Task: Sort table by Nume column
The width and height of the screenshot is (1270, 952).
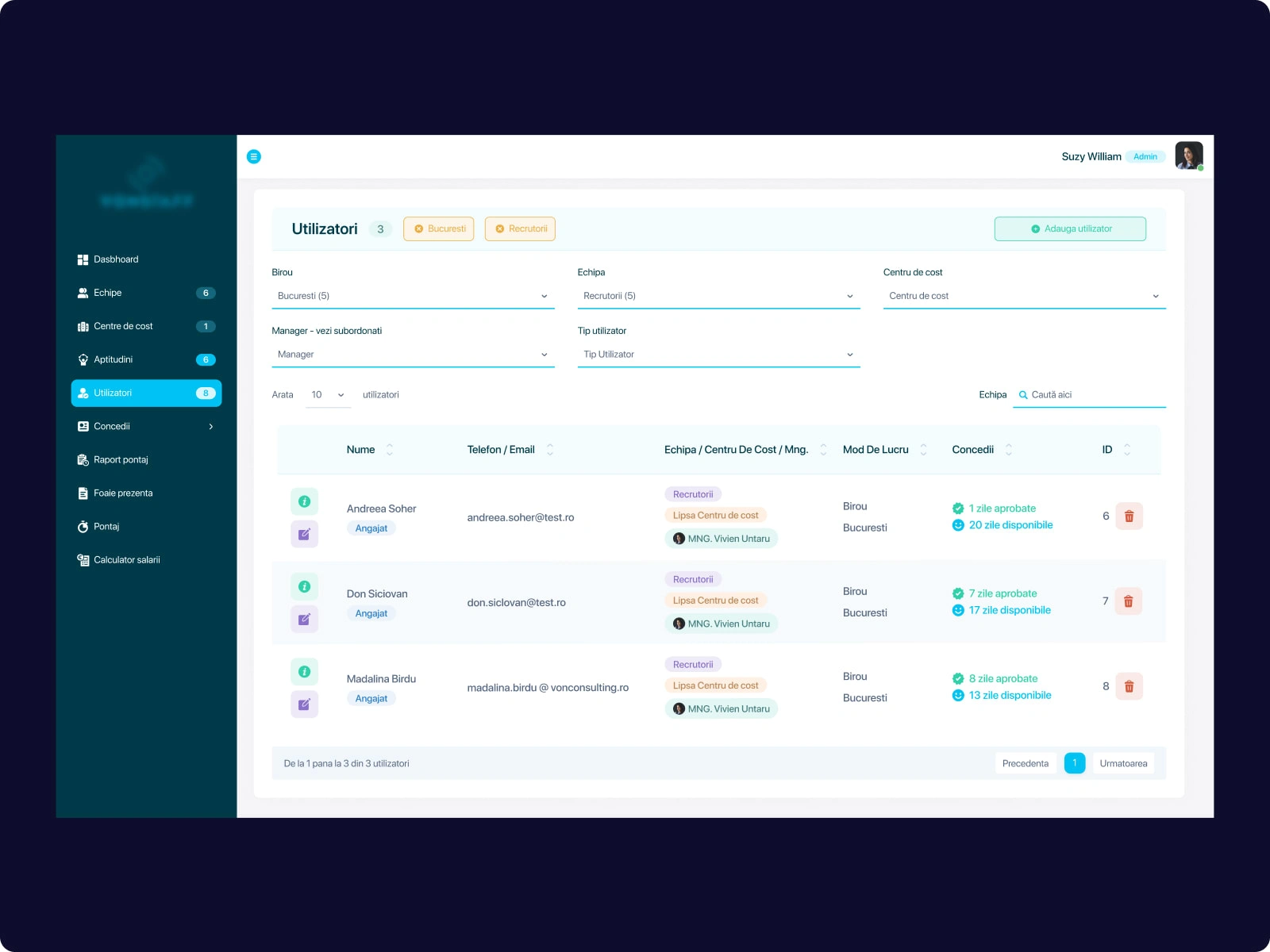Action: coord(390,450)
